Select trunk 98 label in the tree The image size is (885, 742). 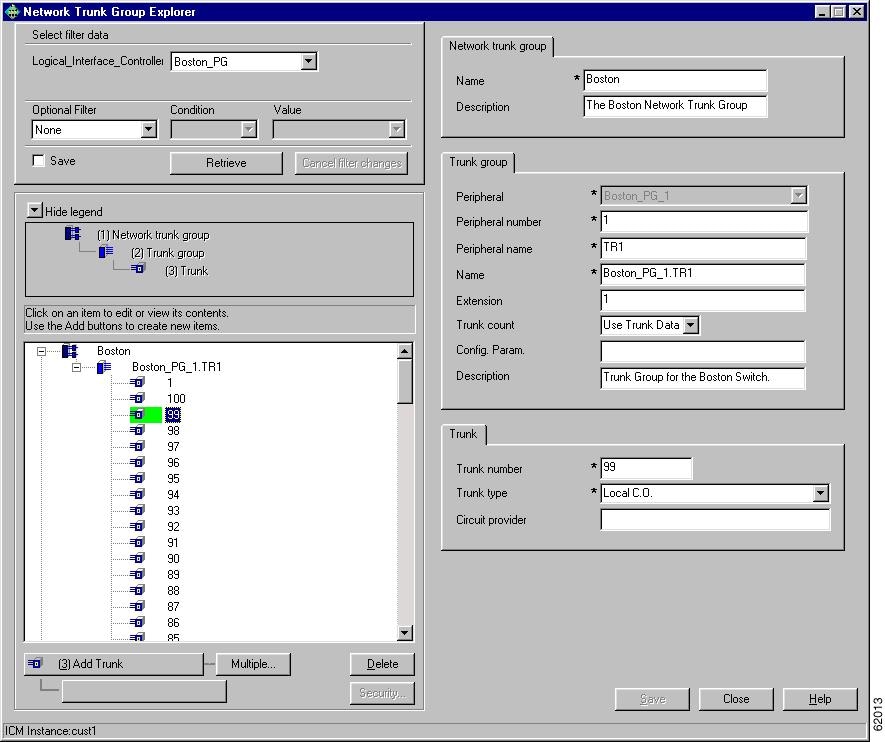pyautogui.click(x=173, y=431)
